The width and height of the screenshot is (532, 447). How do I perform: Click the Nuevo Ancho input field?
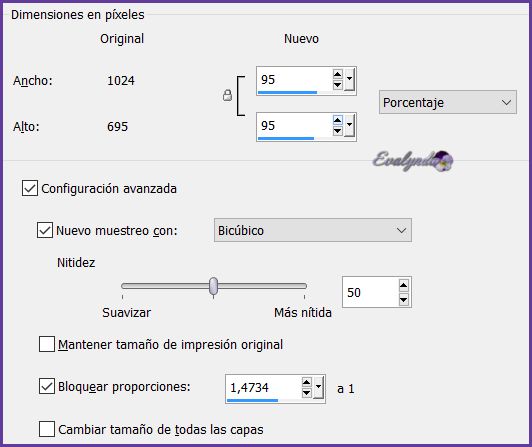(294, 80)
